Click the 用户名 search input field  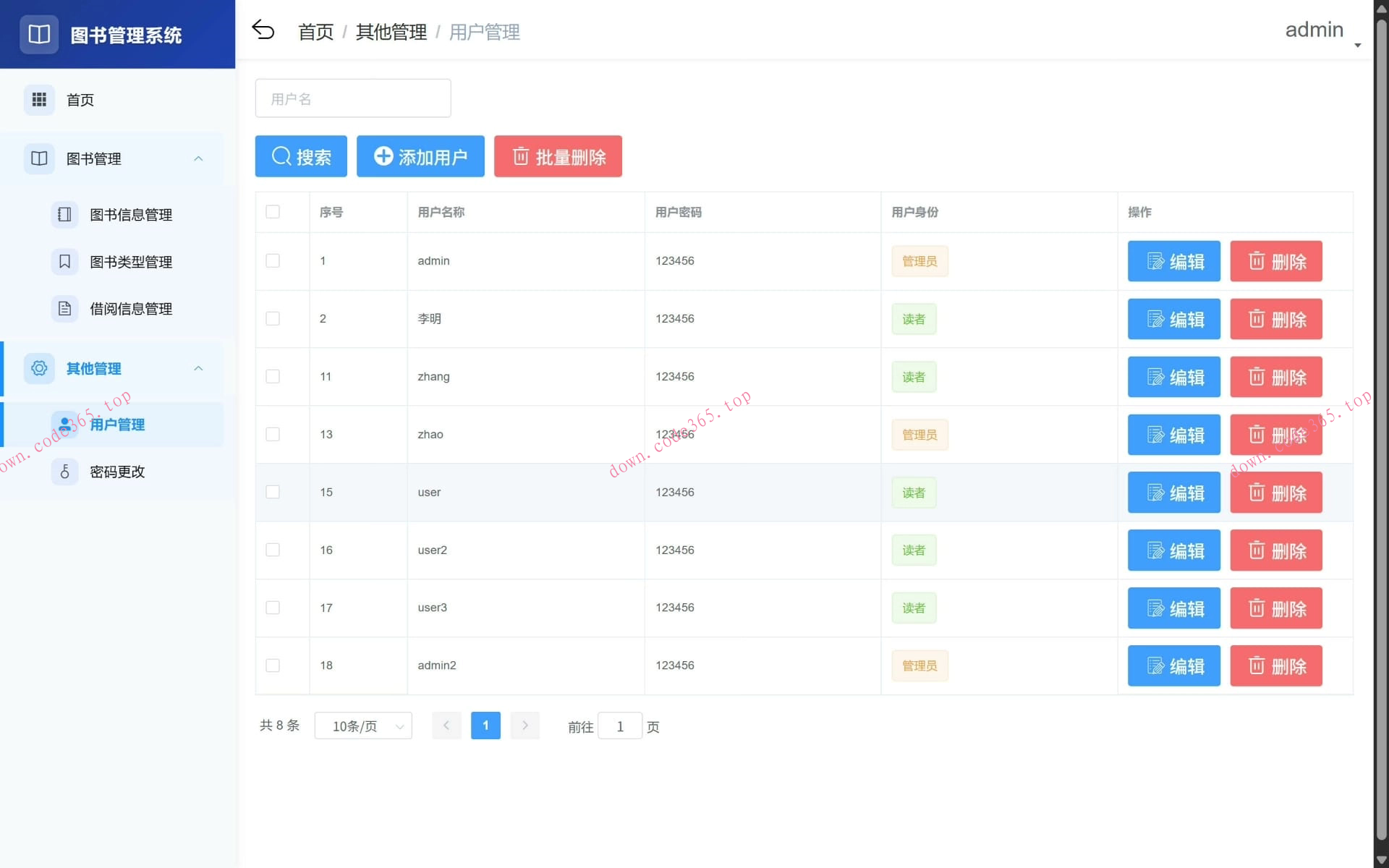[x=352, y=98]
